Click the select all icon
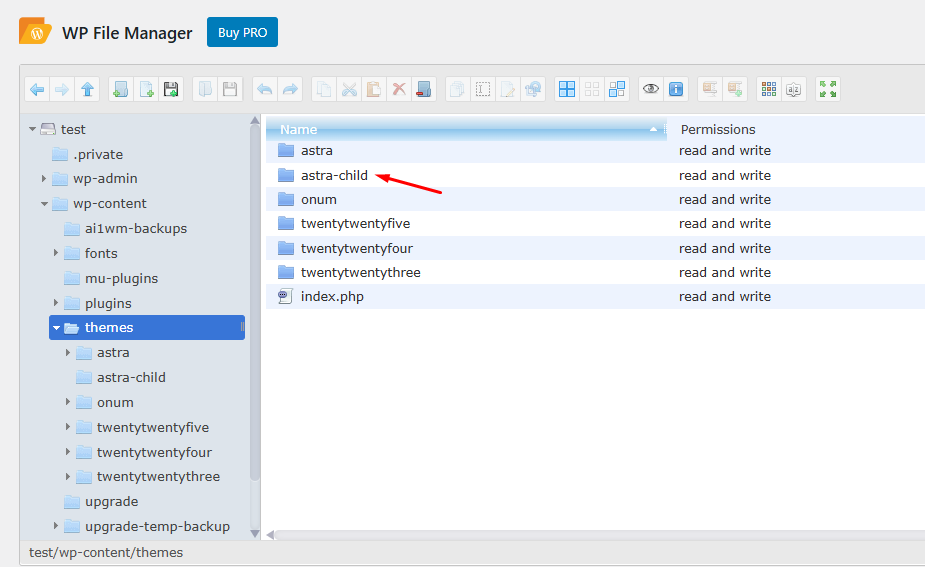 [567, 90]
